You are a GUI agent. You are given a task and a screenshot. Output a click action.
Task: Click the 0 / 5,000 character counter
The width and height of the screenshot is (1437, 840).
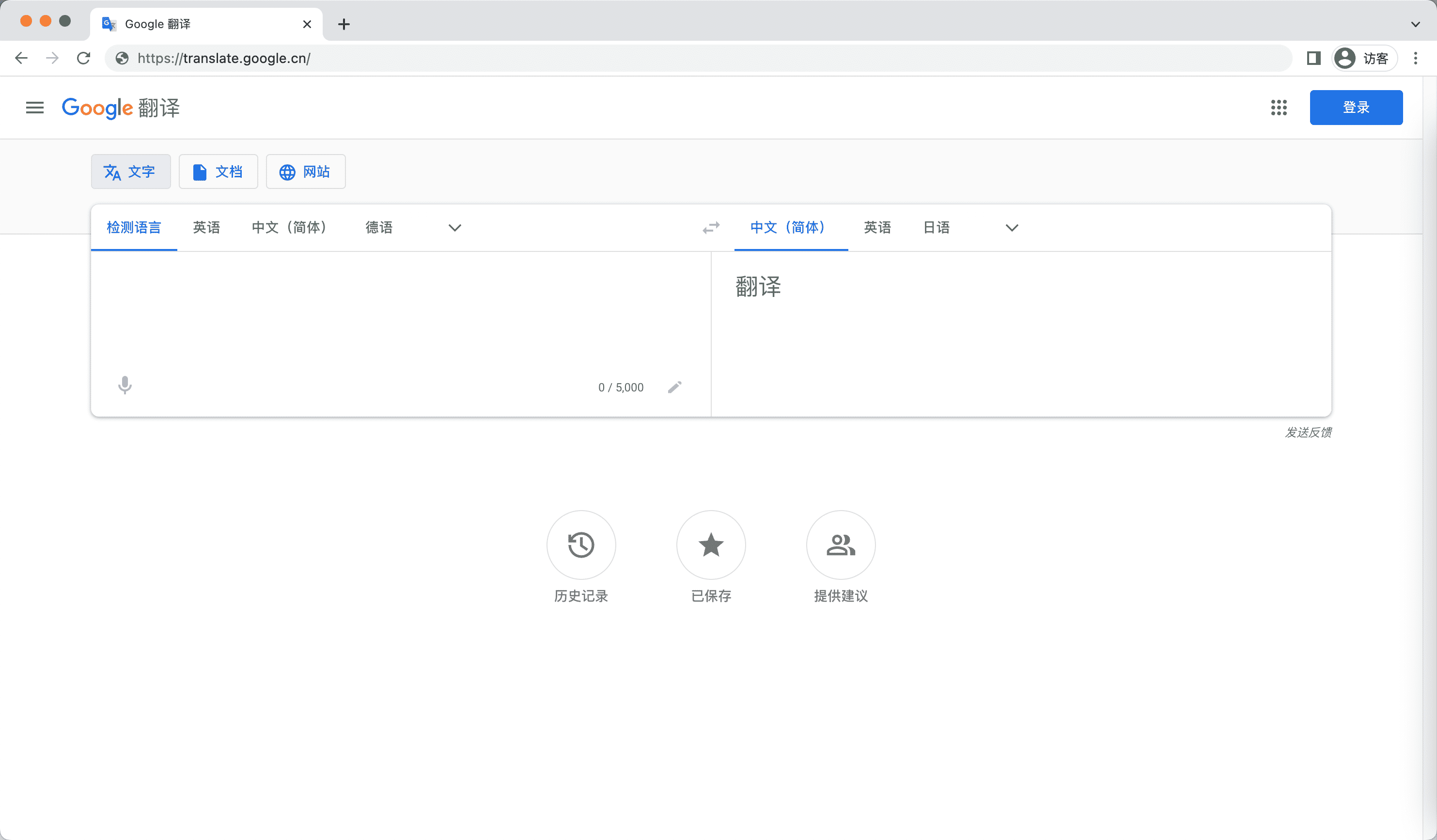(621, 387)
